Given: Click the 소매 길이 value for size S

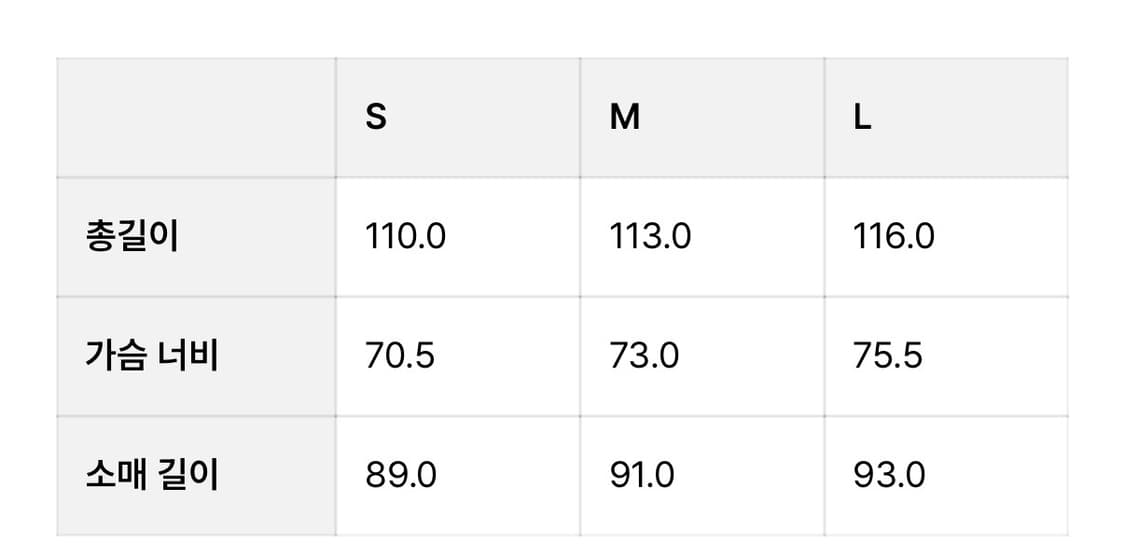Looking at the screenshot, I should click(401, 475).
